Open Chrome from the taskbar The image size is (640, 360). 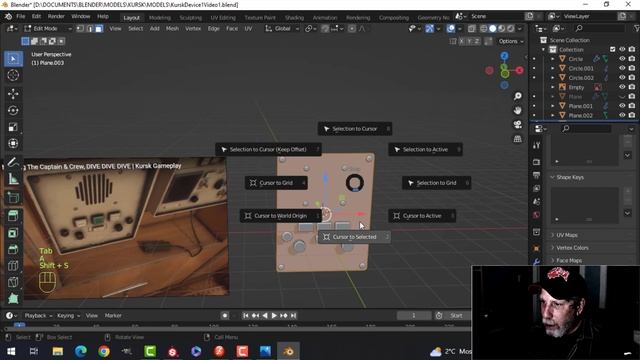coord(104,351)
